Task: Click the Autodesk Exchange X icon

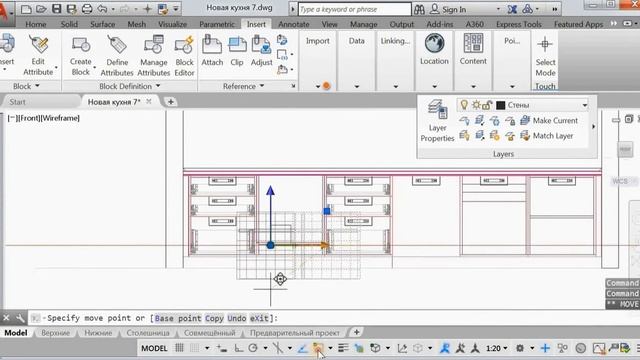Action: click(512, 9)
